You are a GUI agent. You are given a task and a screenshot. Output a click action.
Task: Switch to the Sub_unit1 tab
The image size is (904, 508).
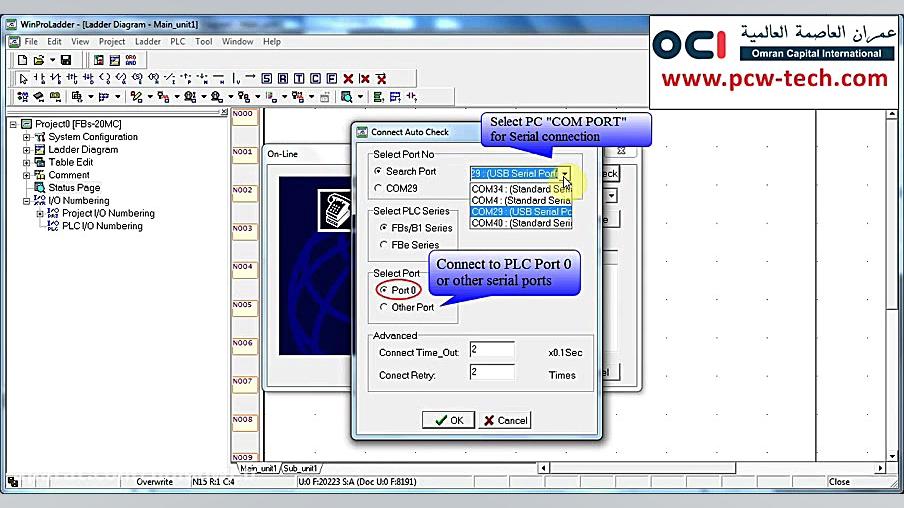(x=300, y=468)
